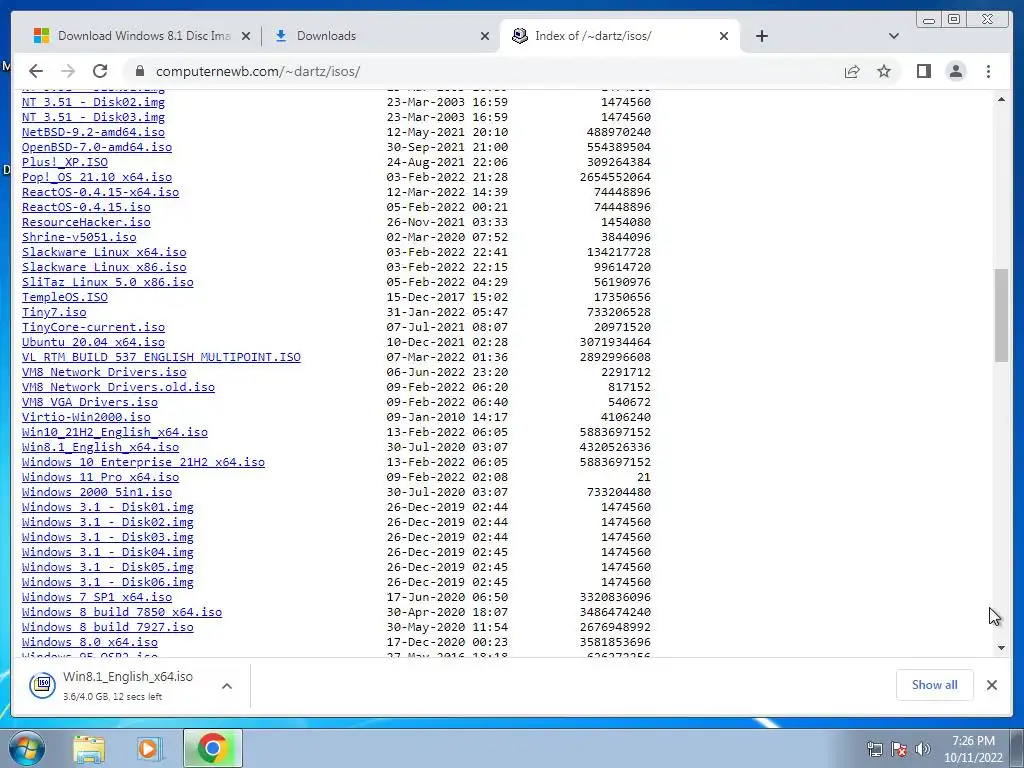The image size is (1024, 768).
Task: Open VM8_Network_Drivers.old.iso link
Action: point(118,387)
